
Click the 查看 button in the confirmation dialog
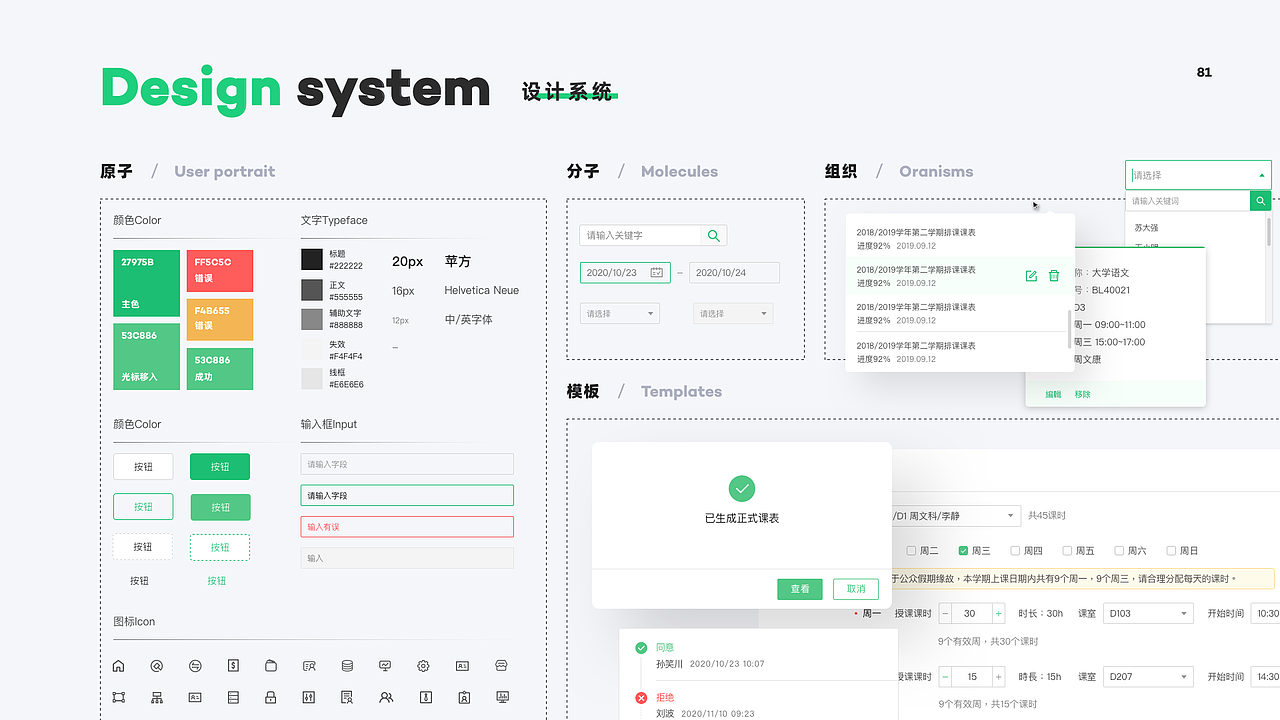799,589
